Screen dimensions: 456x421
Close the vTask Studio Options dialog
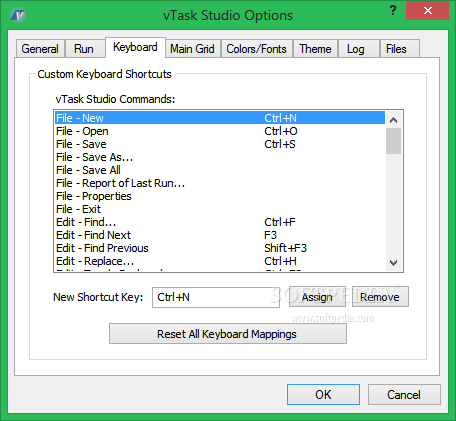tap(428, 11)
